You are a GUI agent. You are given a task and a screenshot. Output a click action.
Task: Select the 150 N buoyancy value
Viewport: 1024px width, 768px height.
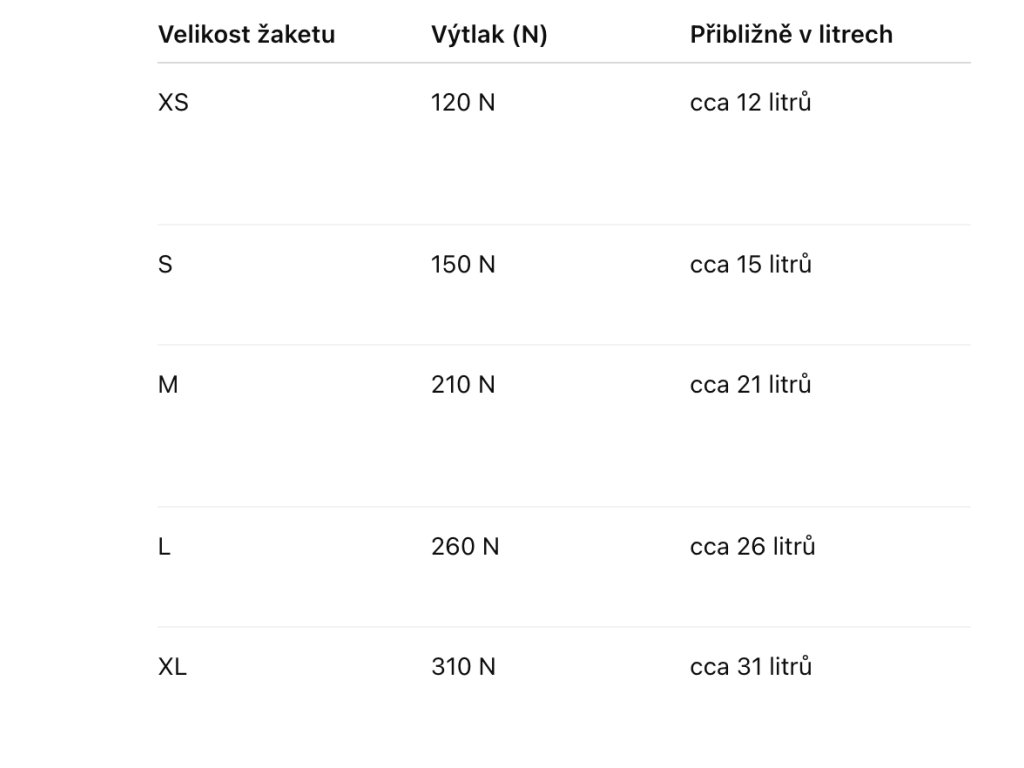tap(463, 265)
